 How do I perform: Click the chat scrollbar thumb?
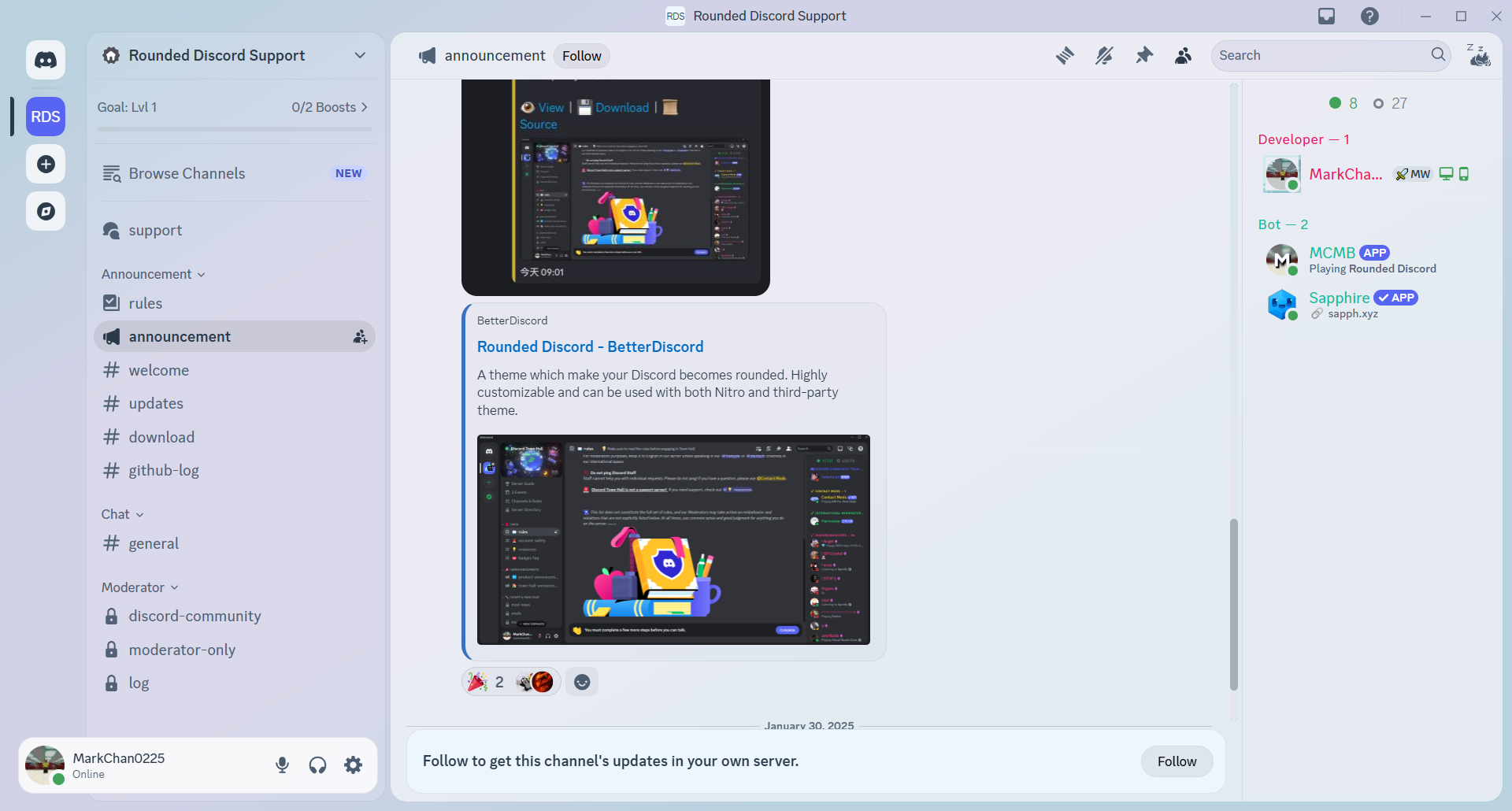pyautogui.click(x=1233, y=605)
